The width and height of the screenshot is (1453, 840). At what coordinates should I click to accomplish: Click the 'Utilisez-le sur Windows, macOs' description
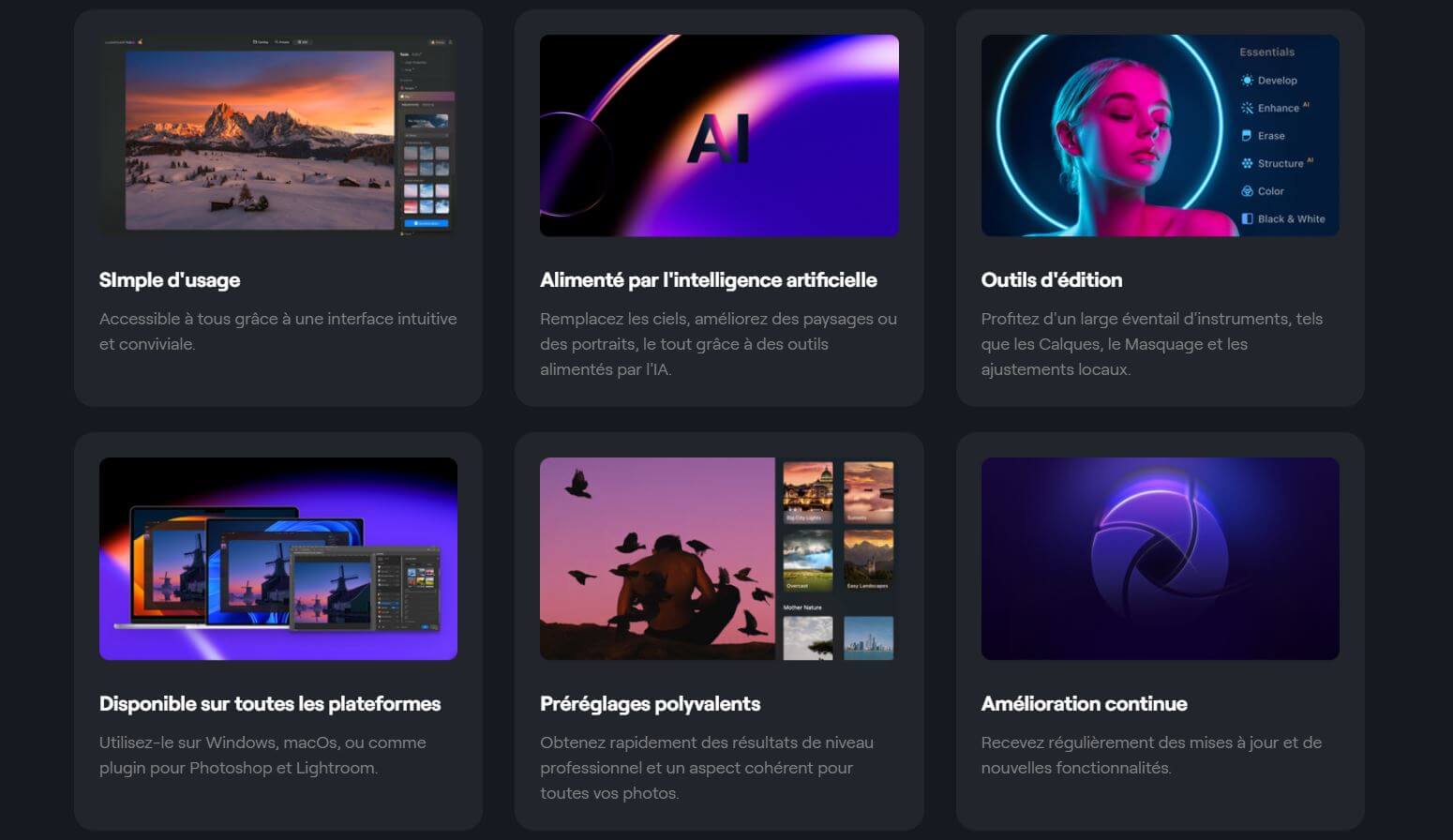pos(262,755)
